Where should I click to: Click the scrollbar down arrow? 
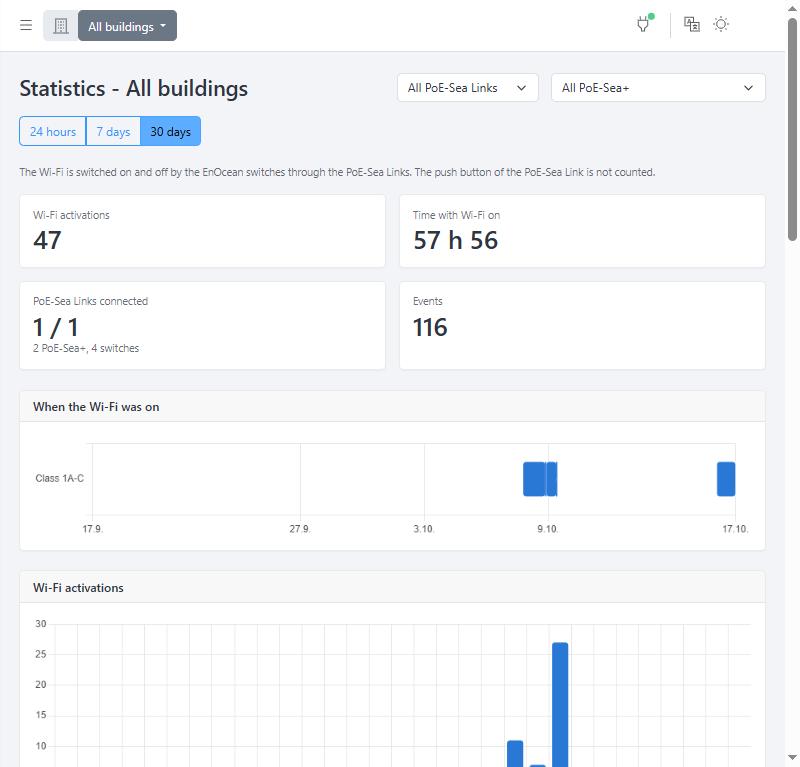coord(792,757)
